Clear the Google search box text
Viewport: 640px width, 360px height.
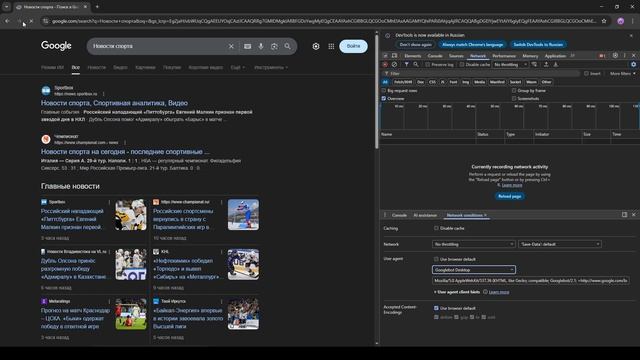point(231,46)
